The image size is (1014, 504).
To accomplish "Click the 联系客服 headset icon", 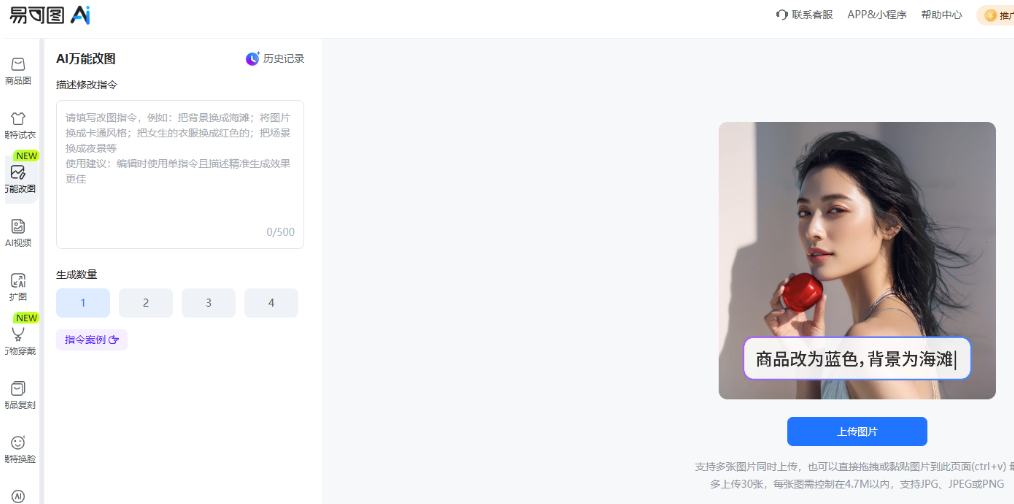I will [x=781, y=15].
